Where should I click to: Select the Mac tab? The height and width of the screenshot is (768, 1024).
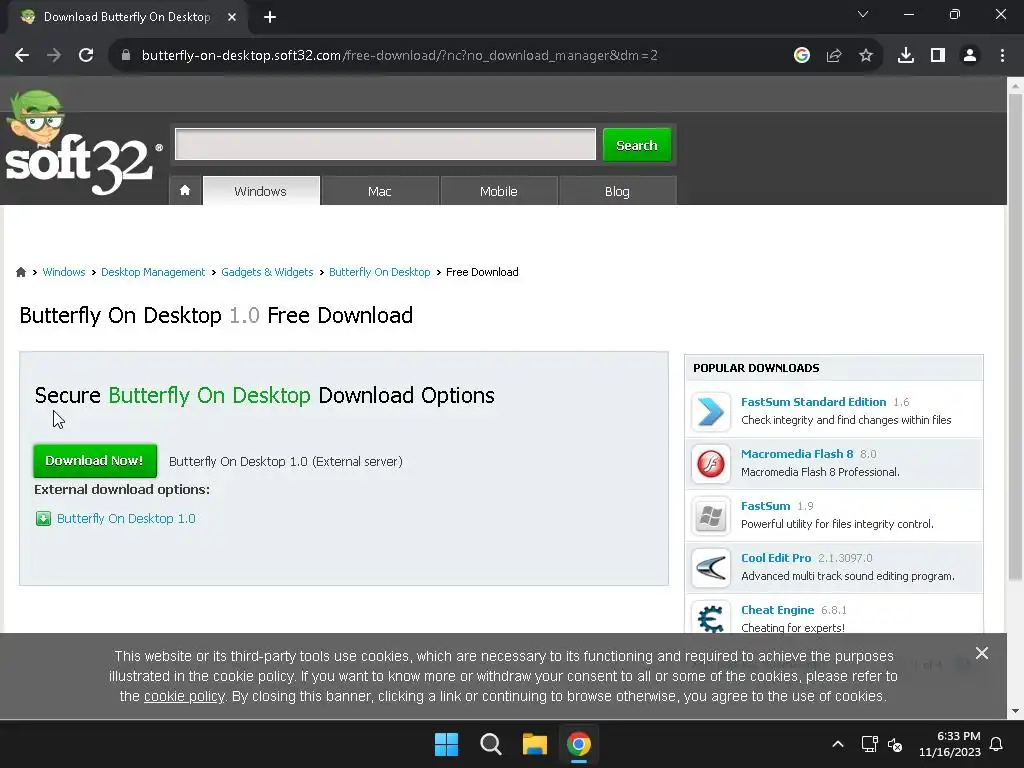point(379,191)
